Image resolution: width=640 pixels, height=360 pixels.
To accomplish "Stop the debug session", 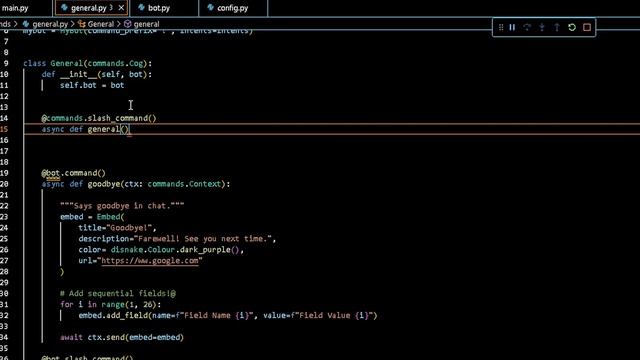I will click(587, 27).
